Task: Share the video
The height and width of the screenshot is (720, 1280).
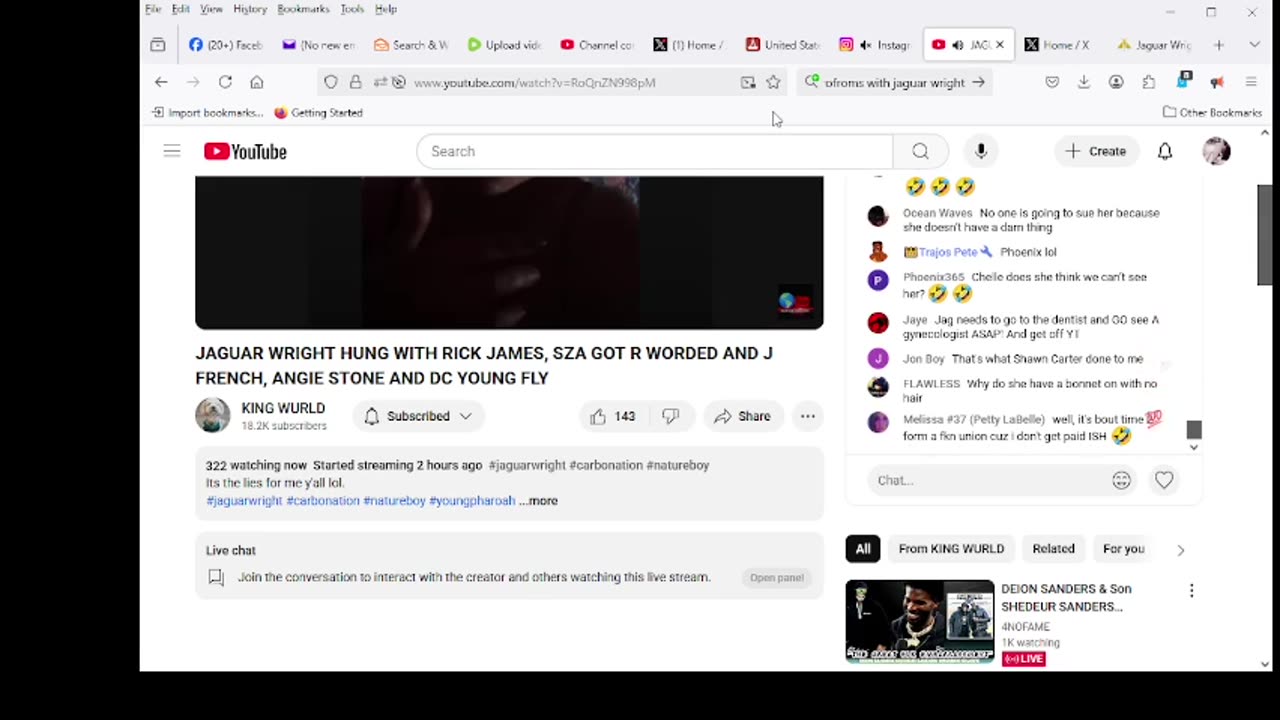Action: click(742, 416)
